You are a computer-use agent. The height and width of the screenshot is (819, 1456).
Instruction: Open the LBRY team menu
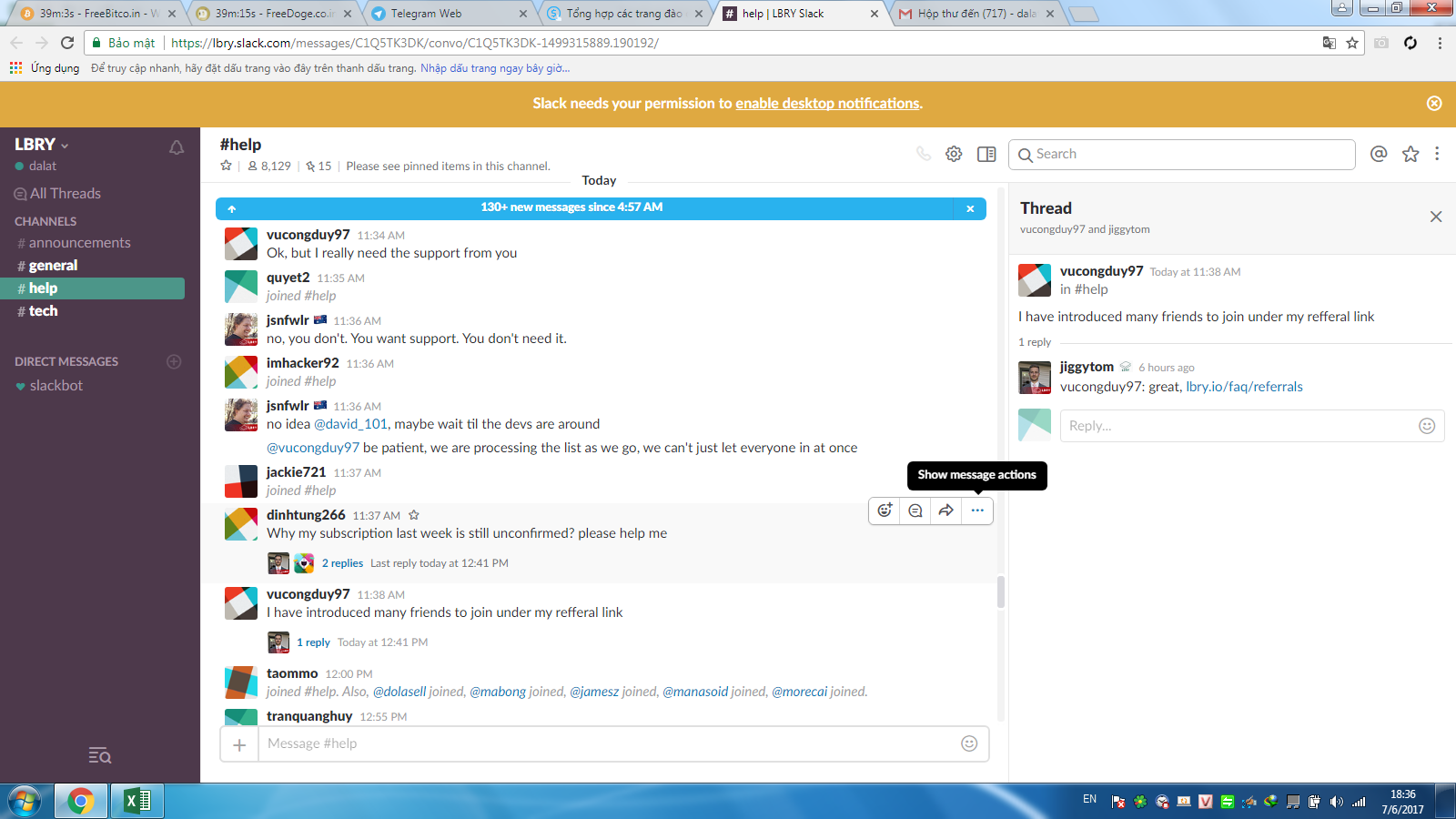42,145
